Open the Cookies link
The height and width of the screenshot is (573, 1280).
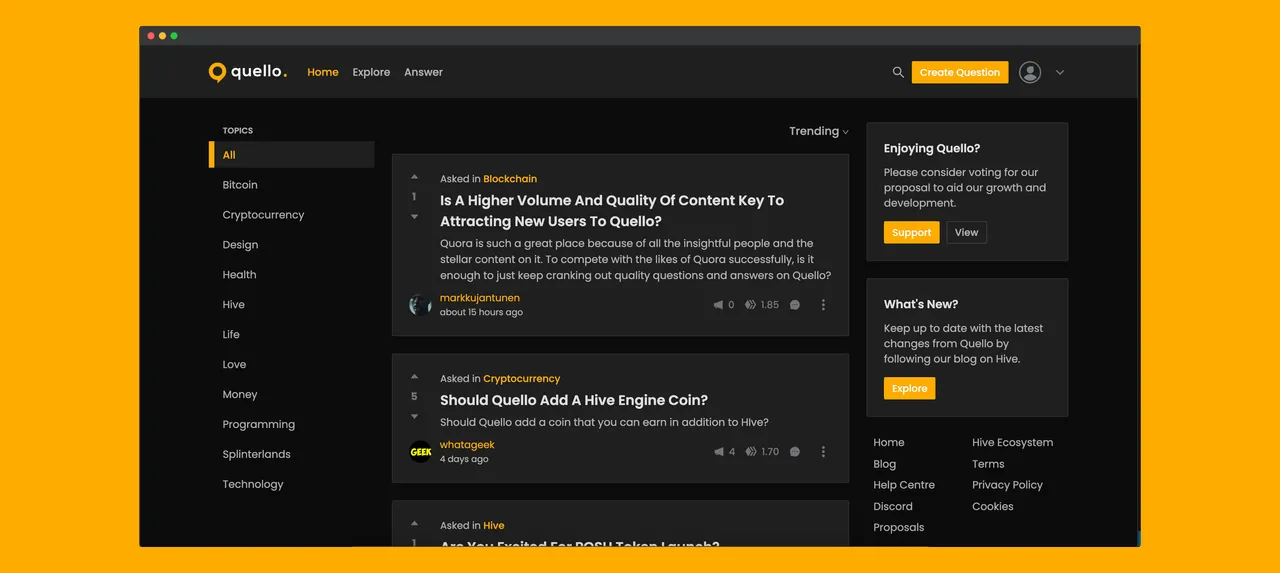coord(993,506)
